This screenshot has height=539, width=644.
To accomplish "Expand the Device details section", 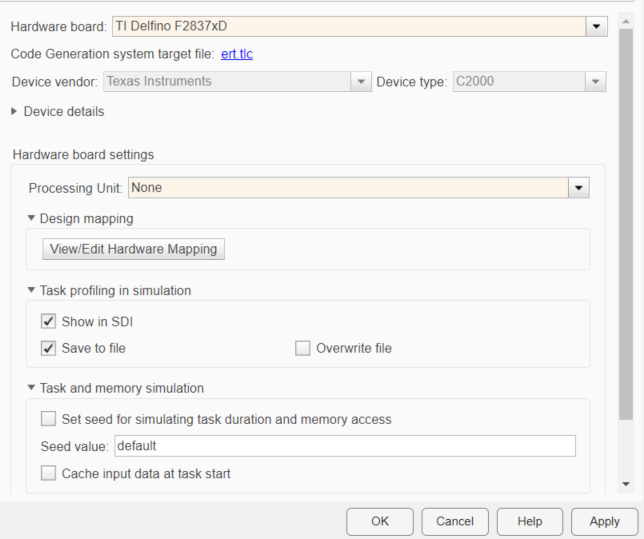I will click(x=15, y=111).
